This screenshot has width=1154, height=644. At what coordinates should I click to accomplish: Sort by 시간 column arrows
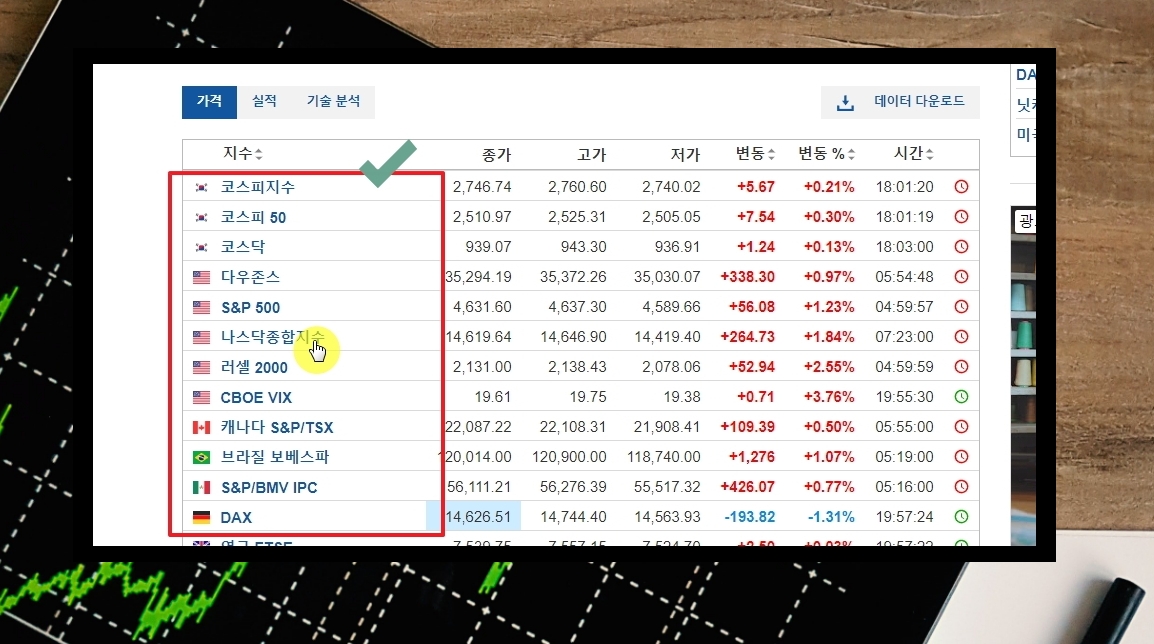tap(930, 154)
